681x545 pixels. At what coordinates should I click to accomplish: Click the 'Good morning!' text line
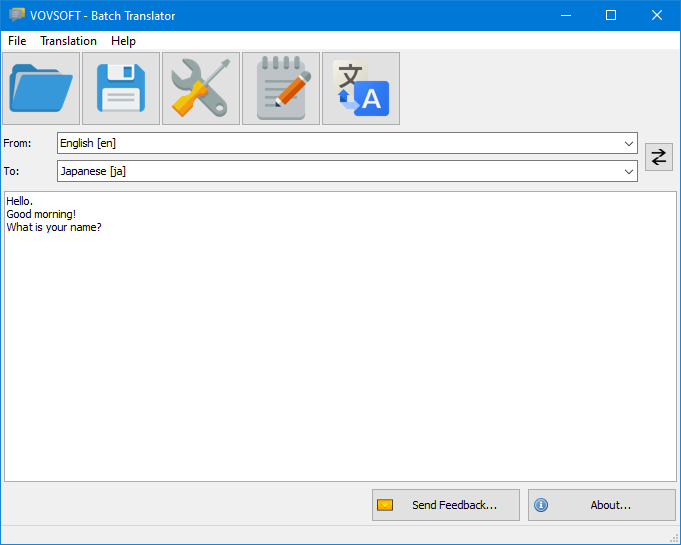click(x=41, y=214)
